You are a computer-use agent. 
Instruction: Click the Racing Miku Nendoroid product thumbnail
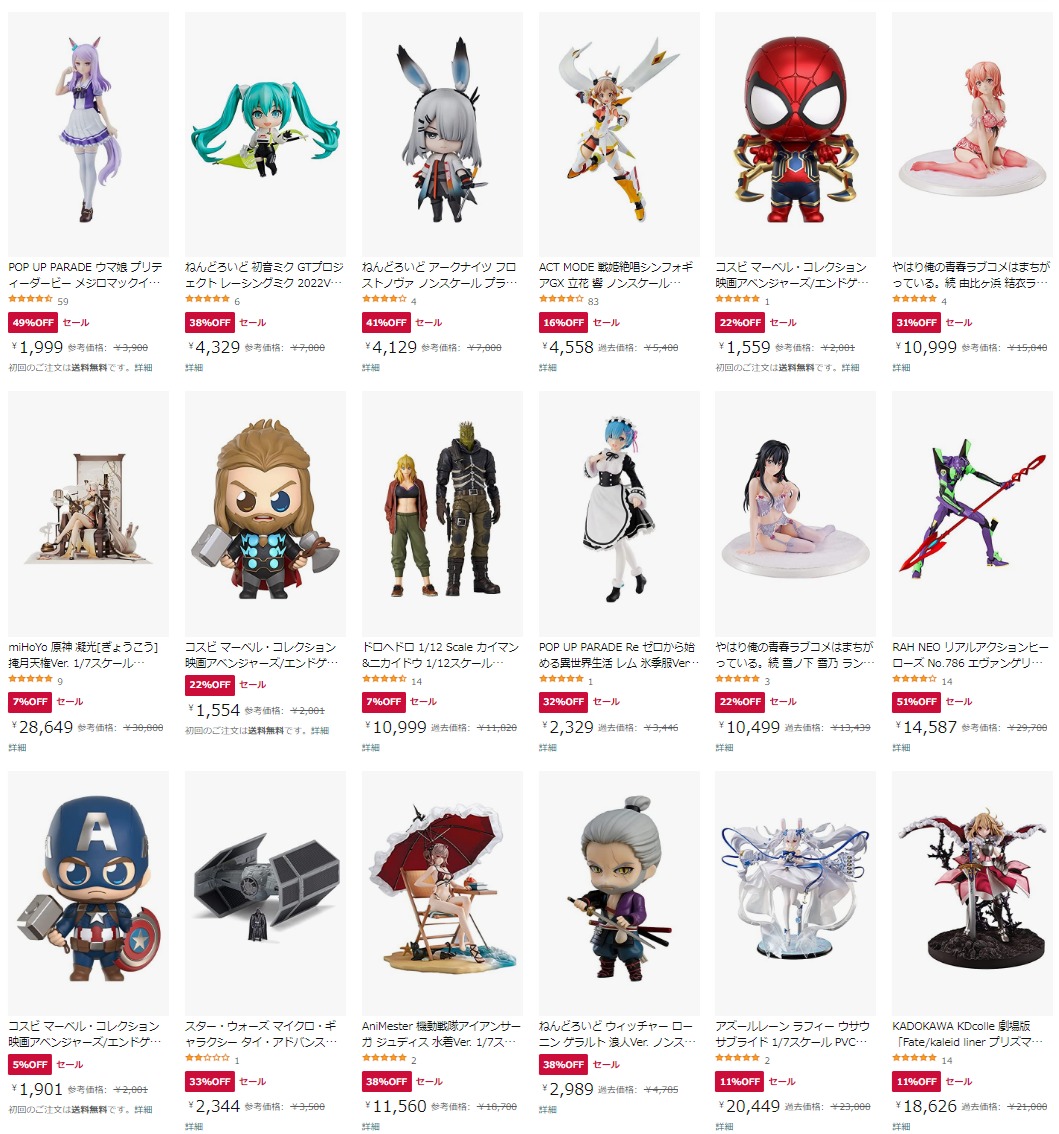(x=265, y=135)
